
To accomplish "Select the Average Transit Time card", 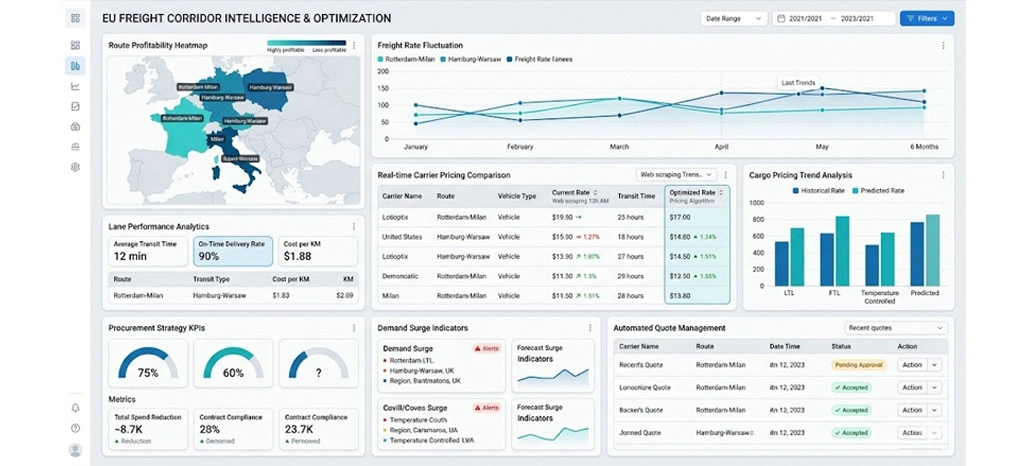I will [148, 251].
